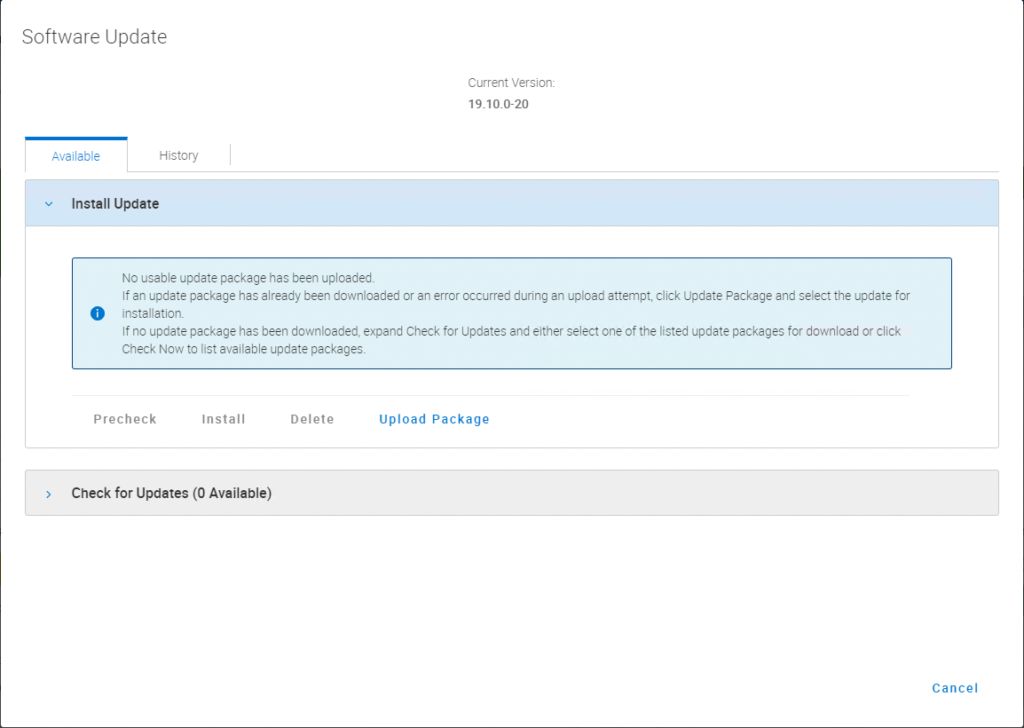
Task: Click the History tab label
Action: pos(178,155)
